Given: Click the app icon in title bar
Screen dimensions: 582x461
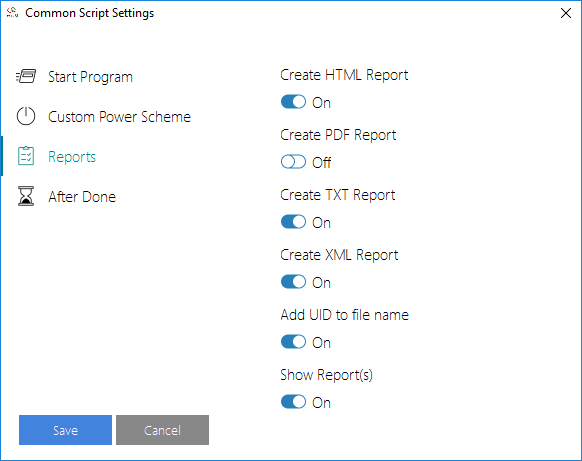Looking at the screenshot, I should tap(12, 13).
